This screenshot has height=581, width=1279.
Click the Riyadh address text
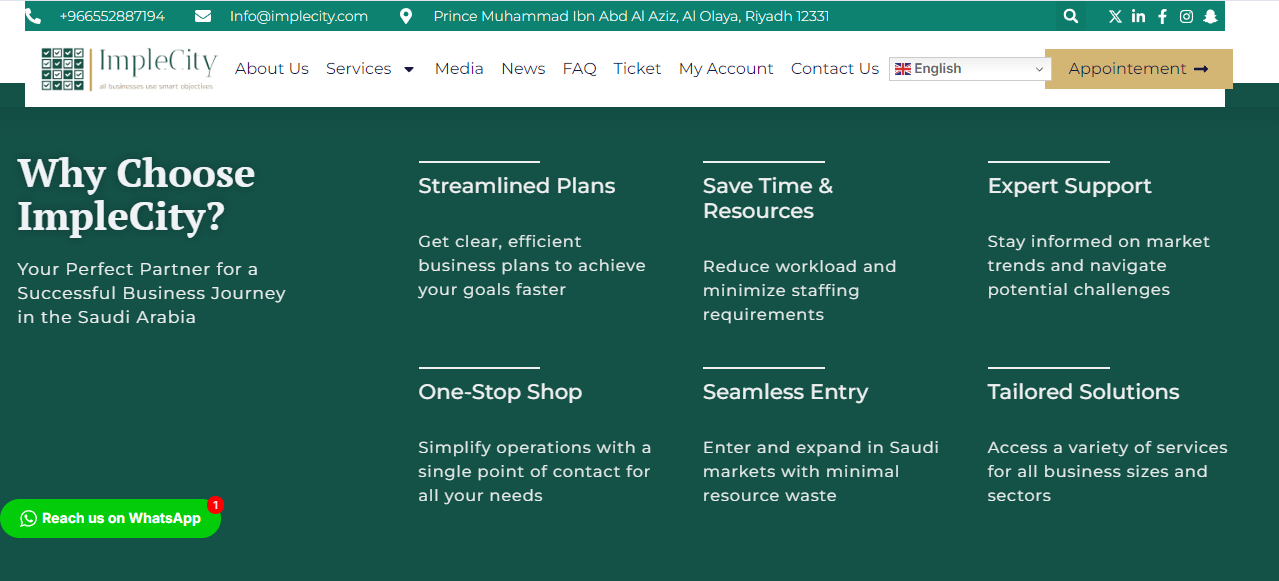[631, 16]
